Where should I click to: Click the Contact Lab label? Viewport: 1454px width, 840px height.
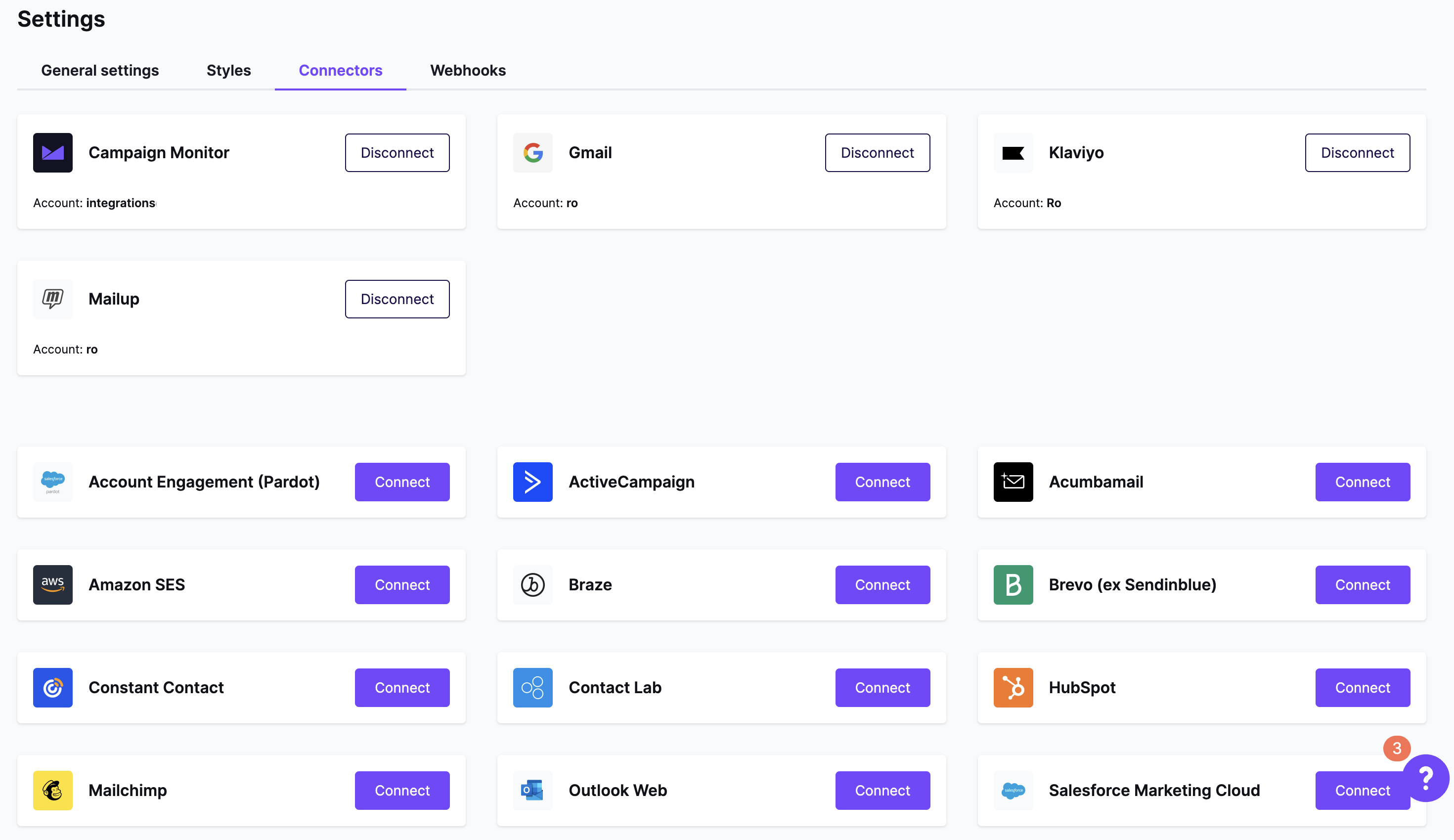coord(615,687)
